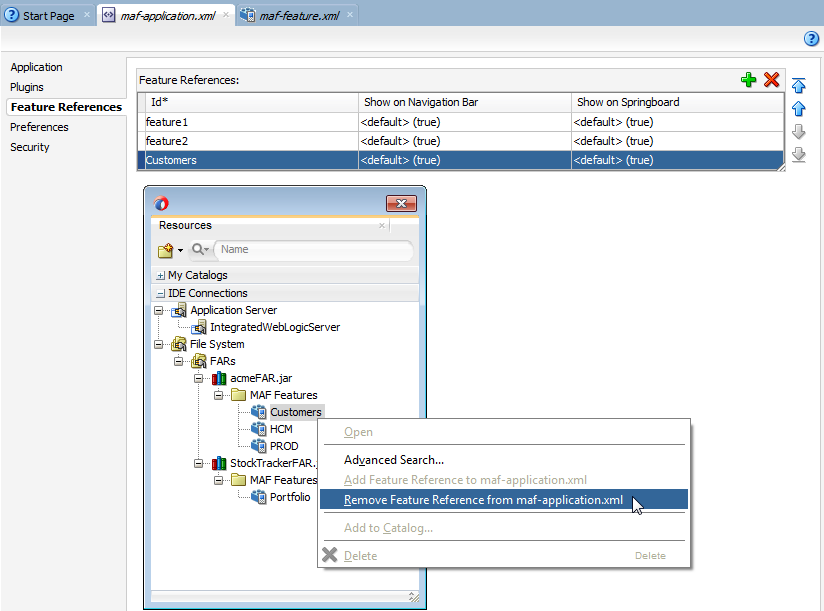Click the new catalog folder icon in Resources
The image size is (824, 611).
[x=166, y=250]
